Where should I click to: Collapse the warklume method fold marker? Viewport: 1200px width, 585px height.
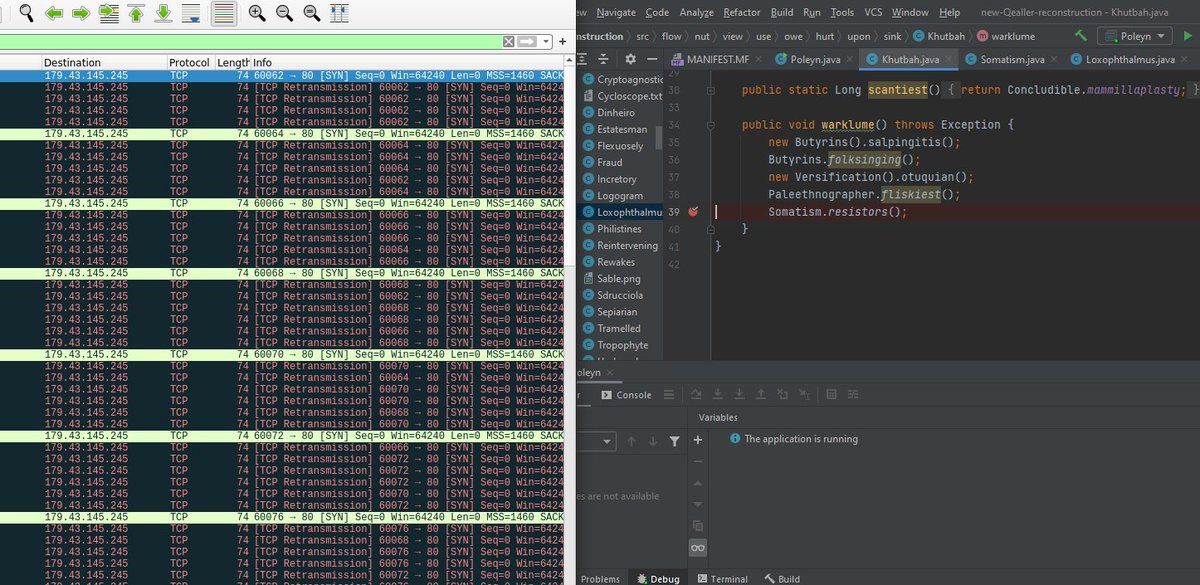(x=710, y=125)
